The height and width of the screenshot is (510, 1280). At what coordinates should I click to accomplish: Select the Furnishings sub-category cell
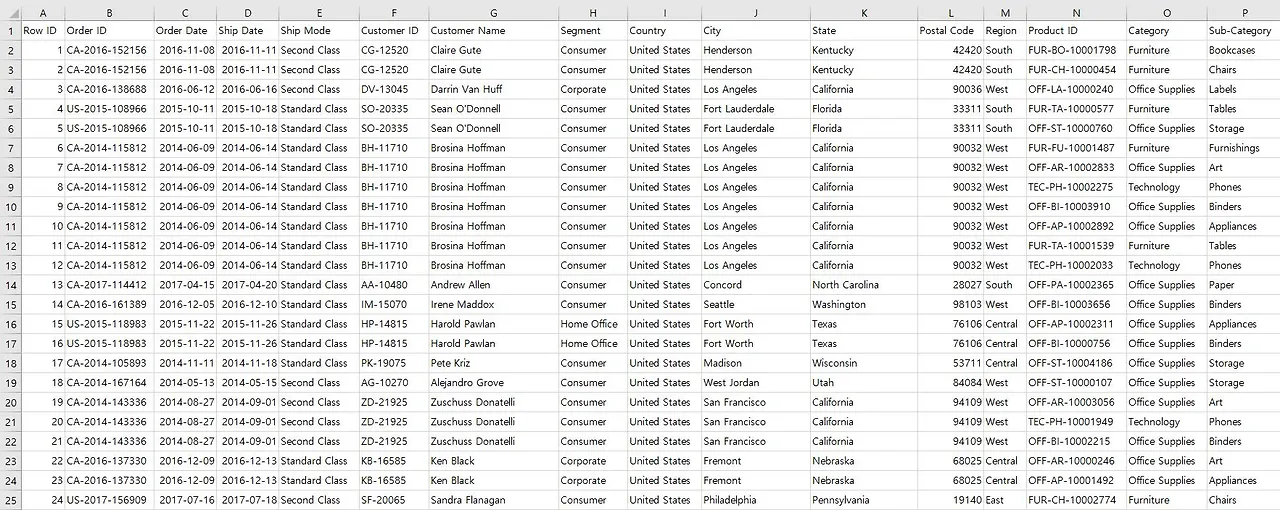pos(1243,148)
